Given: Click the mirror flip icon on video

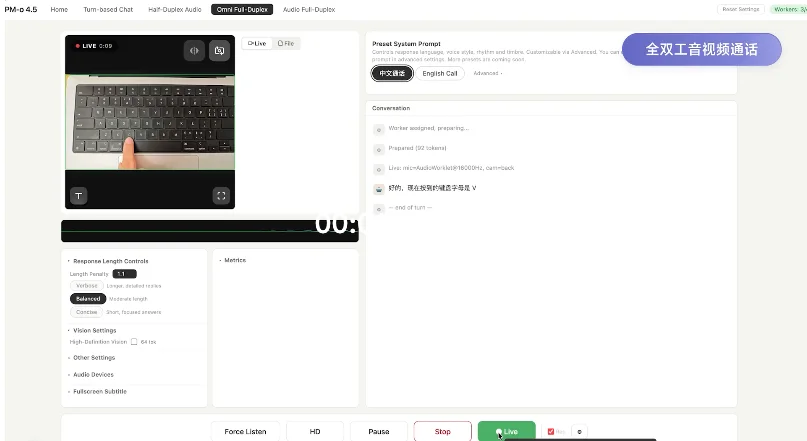Looking at the screenshot, I should pyautogui.click(x=194, y=50).
